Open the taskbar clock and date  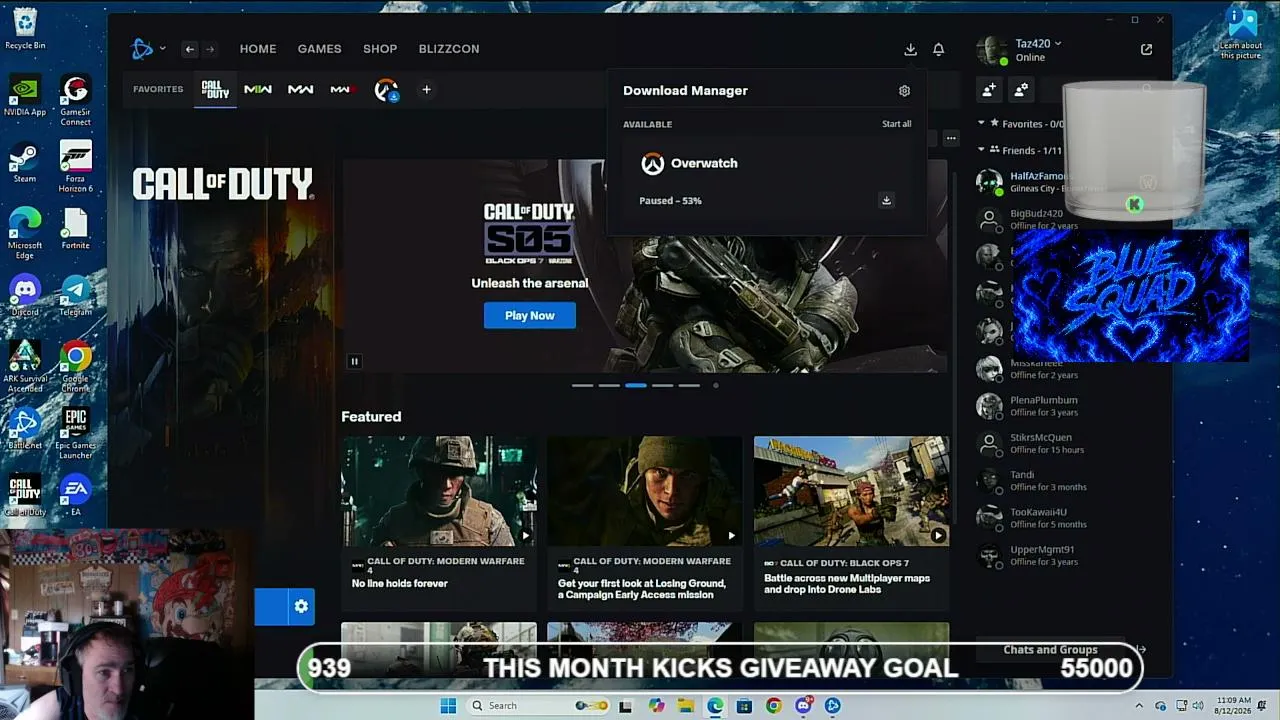tap(1234, 706)
